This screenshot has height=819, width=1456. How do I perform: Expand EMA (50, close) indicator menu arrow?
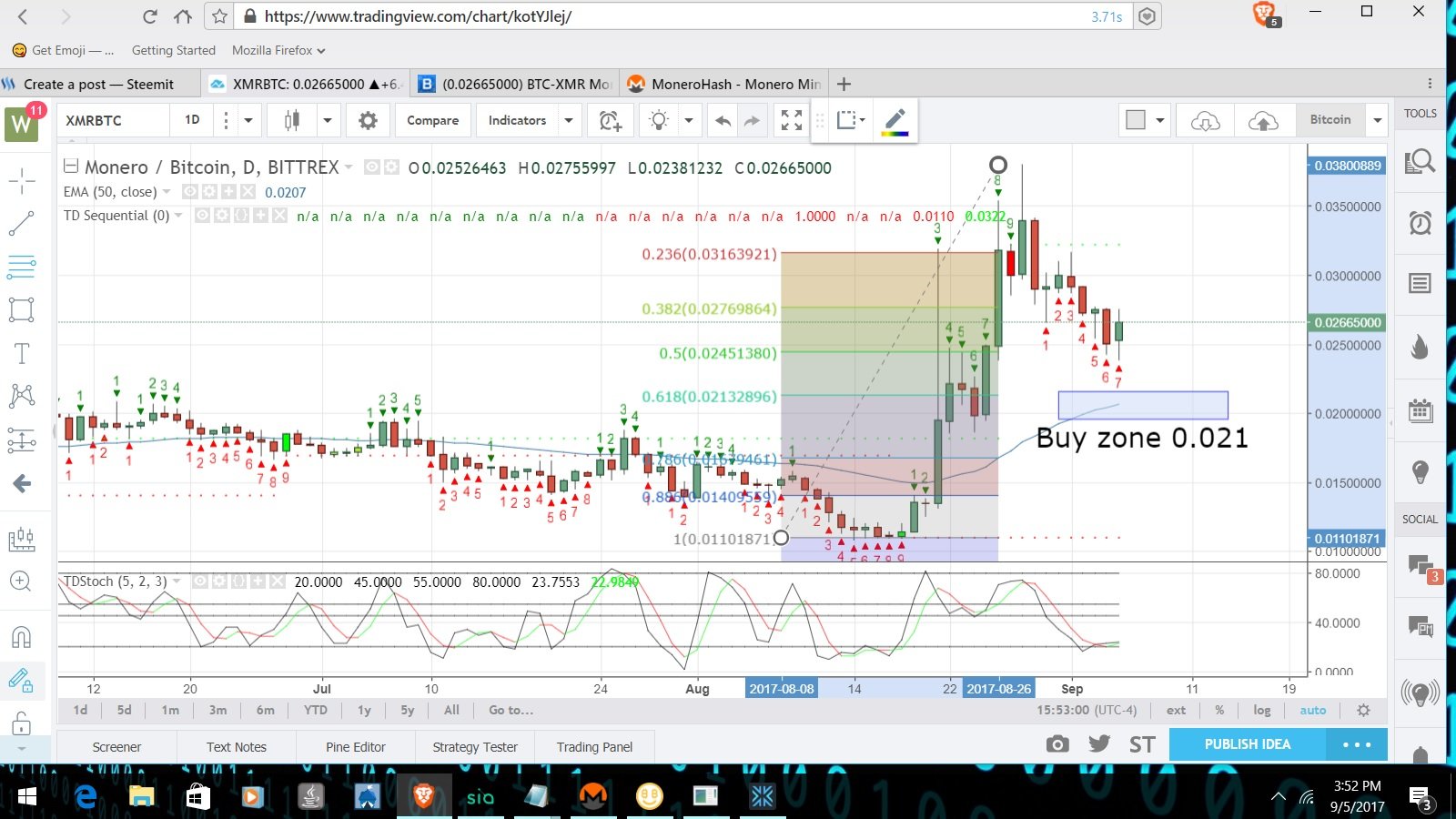pyautogui.click(x=167, y=192)
